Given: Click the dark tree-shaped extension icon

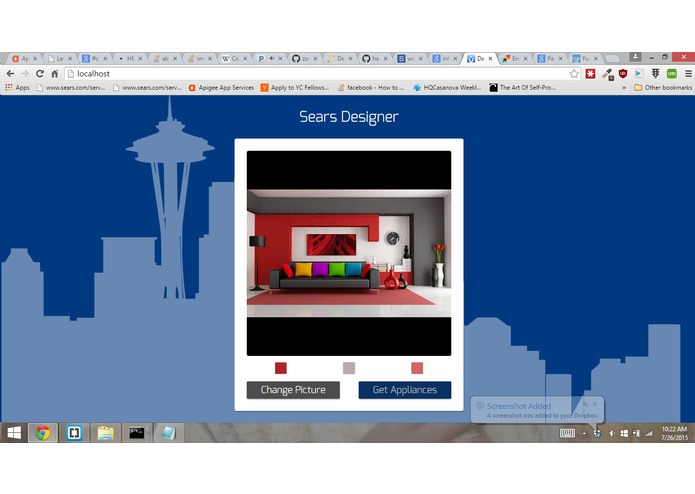Looking at the screenshot, I should [x=655, y=74].
